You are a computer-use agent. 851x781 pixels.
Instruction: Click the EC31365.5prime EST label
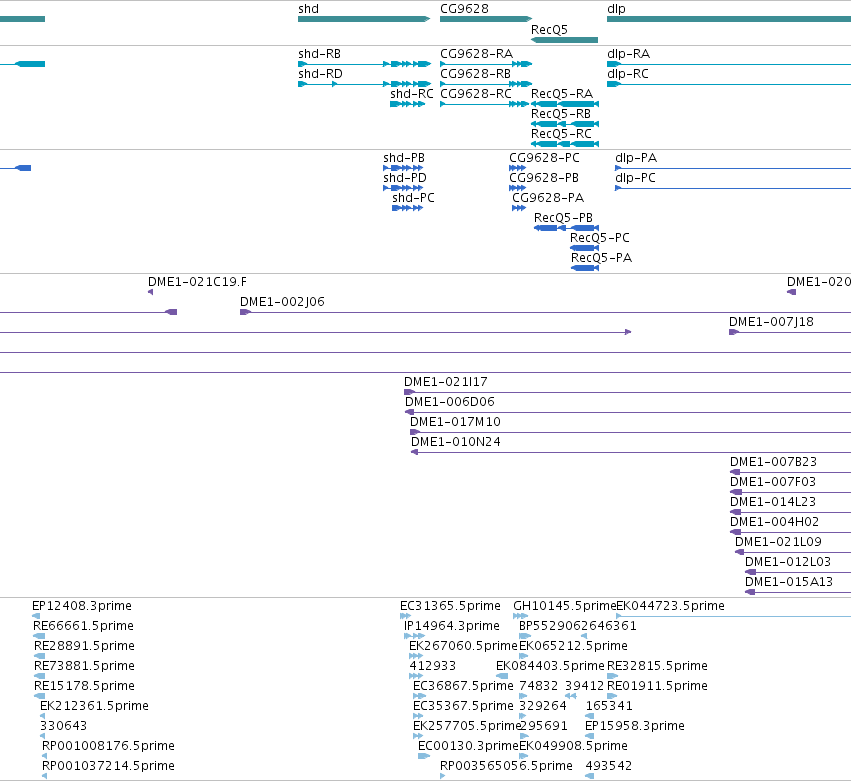(450, 606)
